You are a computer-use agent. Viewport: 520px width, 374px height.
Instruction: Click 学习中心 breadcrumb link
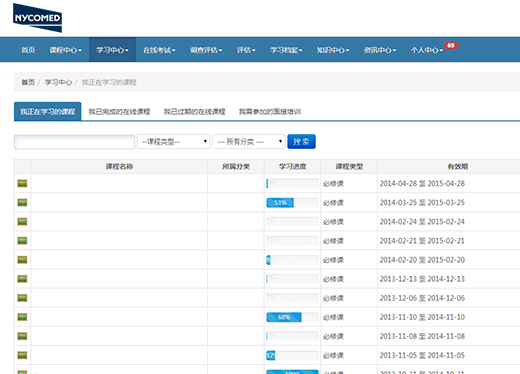point(58,82)
